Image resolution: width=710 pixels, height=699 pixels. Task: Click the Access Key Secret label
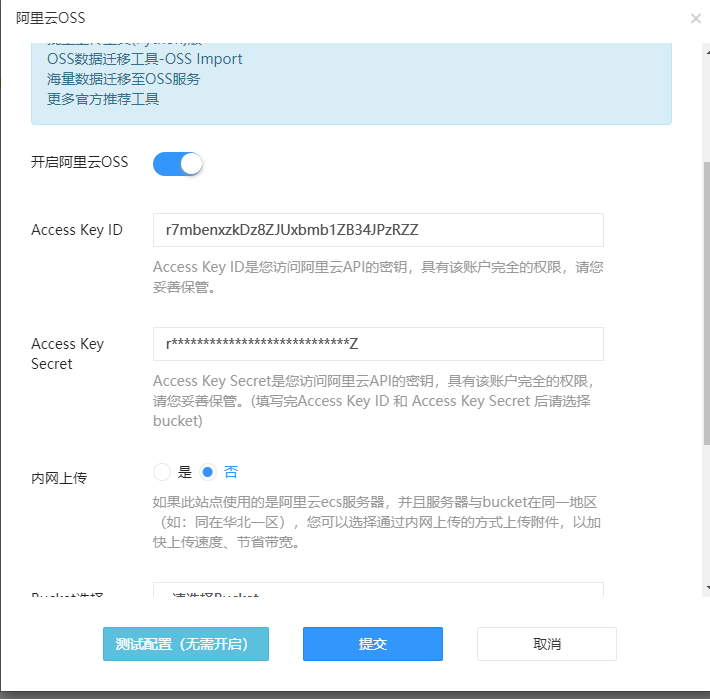[67, 354]
